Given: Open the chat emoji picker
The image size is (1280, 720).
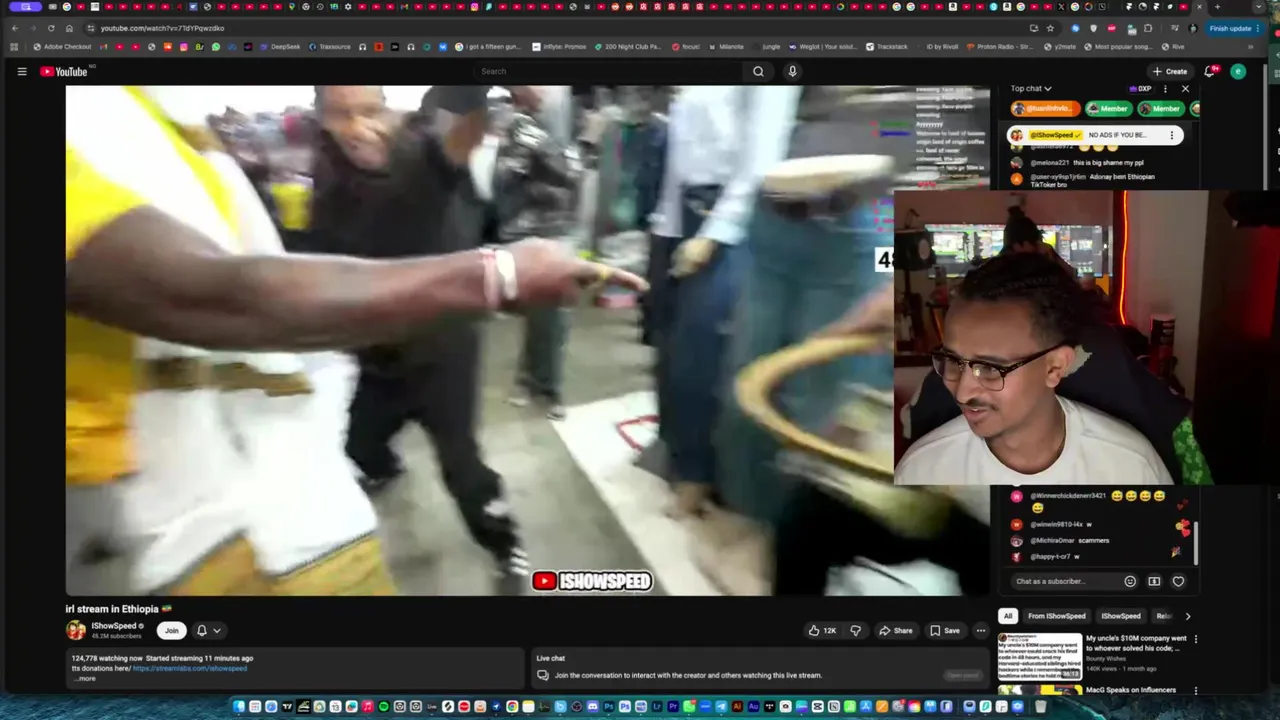Looking at the screenshot, I should (x=1130, y=581).
